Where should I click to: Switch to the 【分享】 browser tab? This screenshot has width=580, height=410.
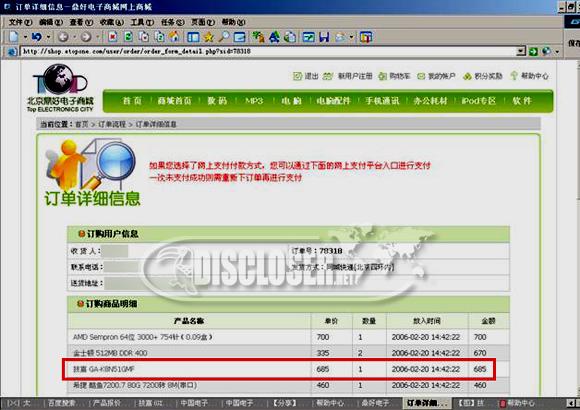285,403
